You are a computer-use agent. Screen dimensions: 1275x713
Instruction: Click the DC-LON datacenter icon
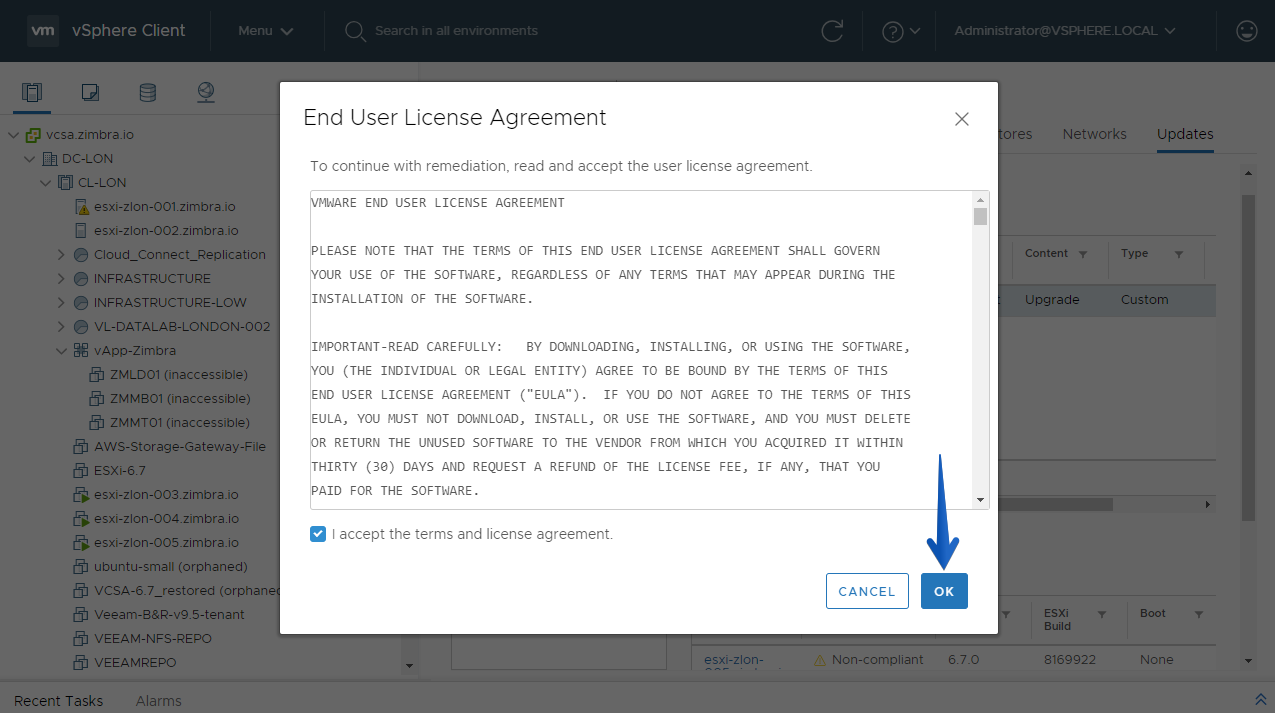50,159
